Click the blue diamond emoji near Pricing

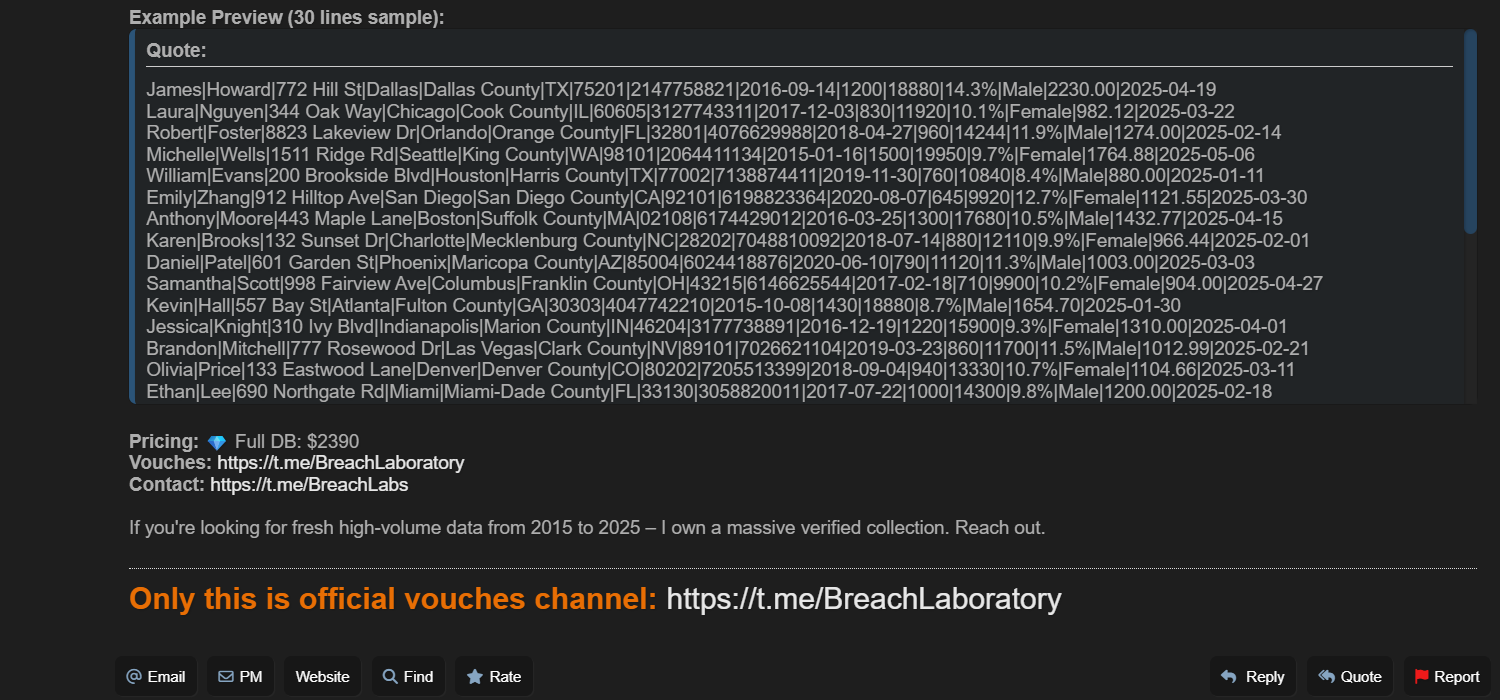tap(217, 442)
